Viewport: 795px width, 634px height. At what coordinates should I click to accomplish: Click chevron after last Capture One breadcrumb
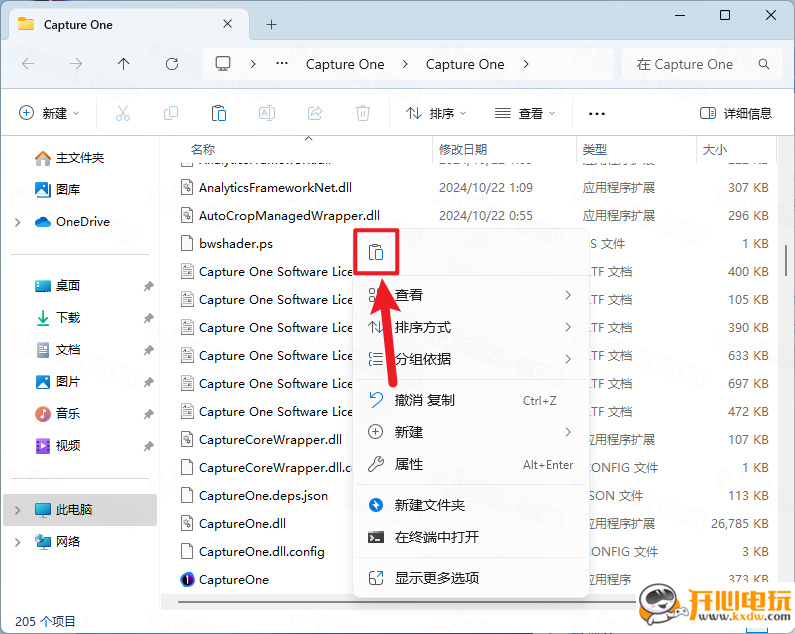526,64
